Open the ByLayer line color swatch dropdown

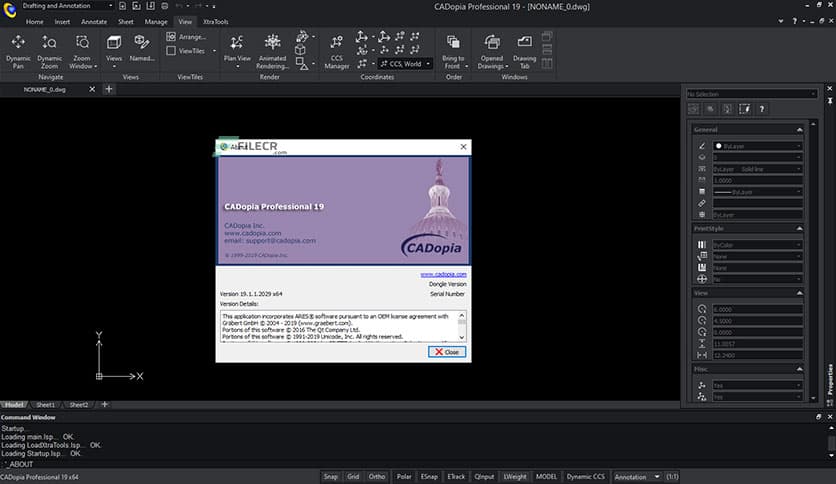[x=758, y=146]
